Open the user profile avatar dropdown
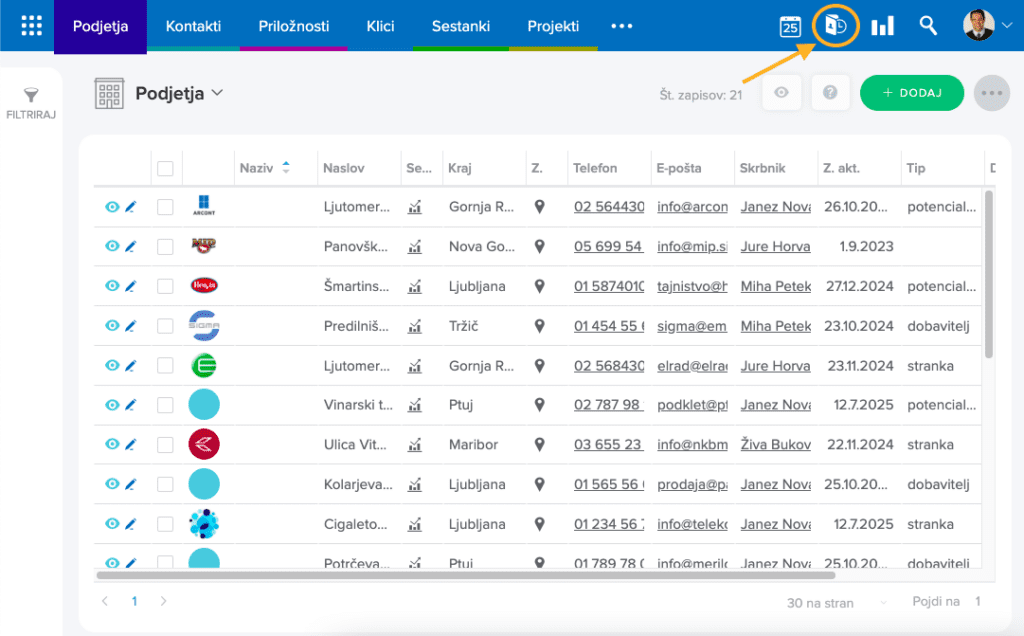1024x636 pixels. [x=987, y=26]
